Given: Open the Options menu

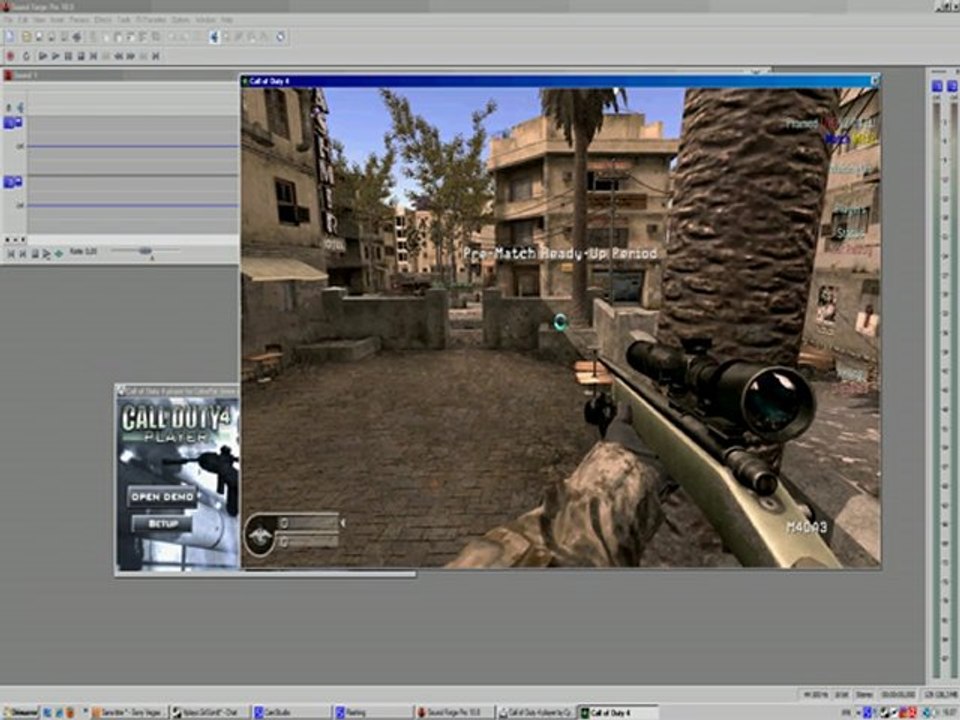Looking at the screenshot, I should coord(181,20).
